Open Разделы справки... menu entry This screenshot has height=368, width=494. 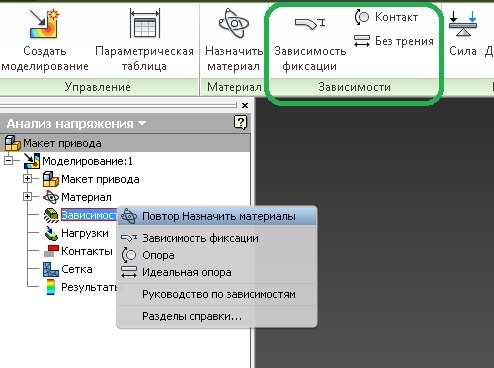click(217, 316)
